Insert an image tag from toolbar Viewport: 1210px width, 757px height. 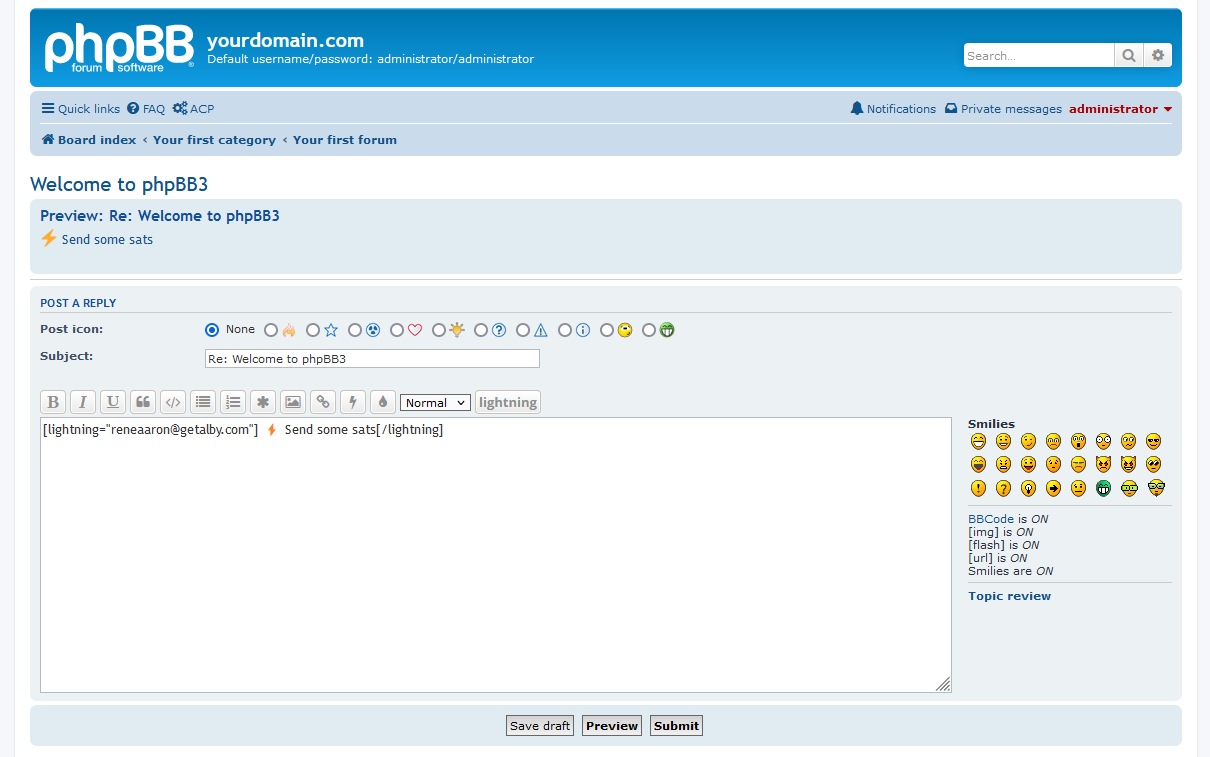(x=293, y=402)
